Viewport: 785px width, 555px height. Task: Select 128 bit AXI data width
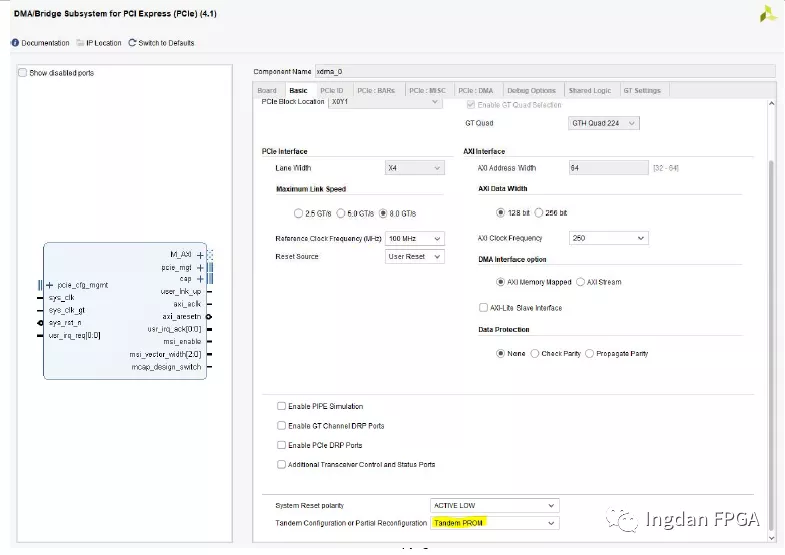coord(500,213)
